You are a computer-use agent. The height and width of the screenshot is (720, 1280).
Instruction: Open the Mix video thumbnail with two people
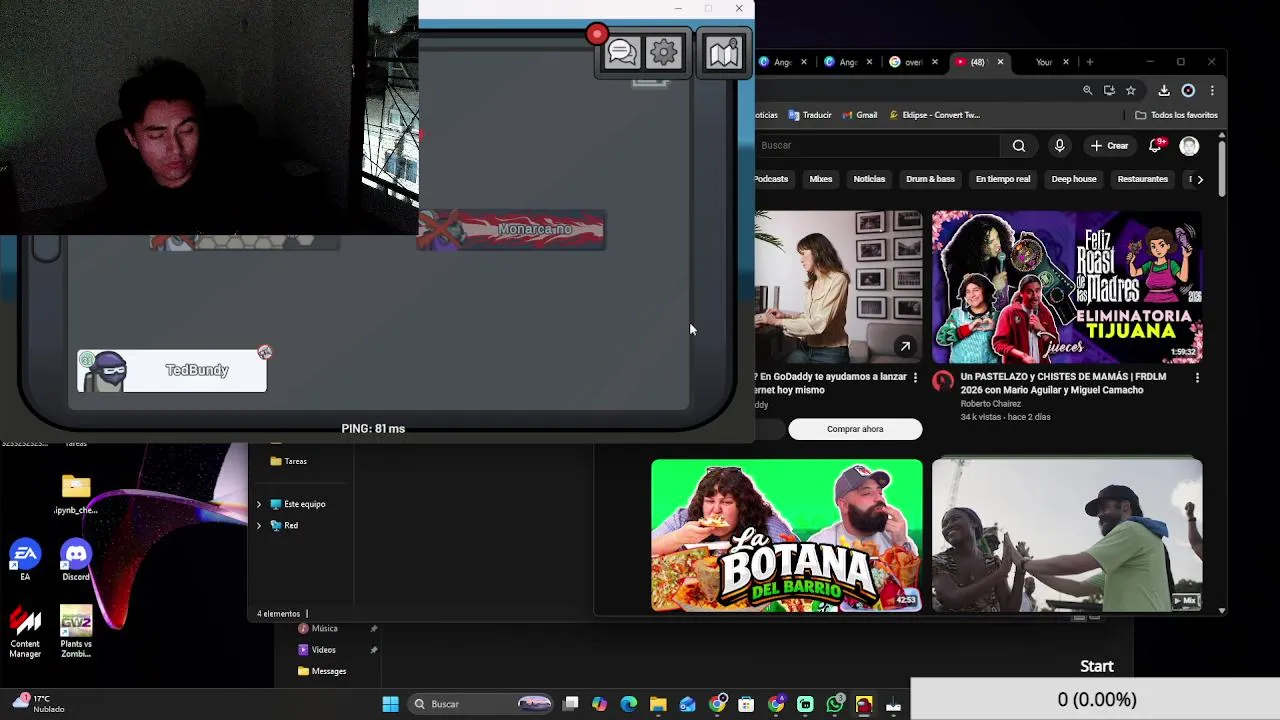click(x=1067, y=535)
